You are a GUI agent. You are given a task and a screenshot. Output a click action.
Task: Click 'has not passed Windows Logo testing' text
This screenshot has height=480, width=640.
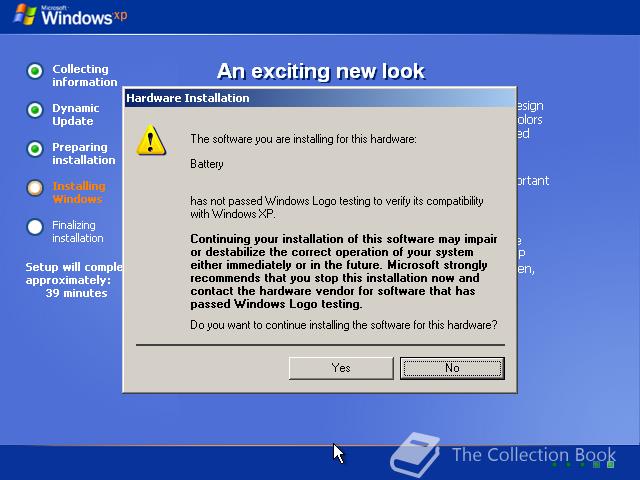click(x=337, y=207)
